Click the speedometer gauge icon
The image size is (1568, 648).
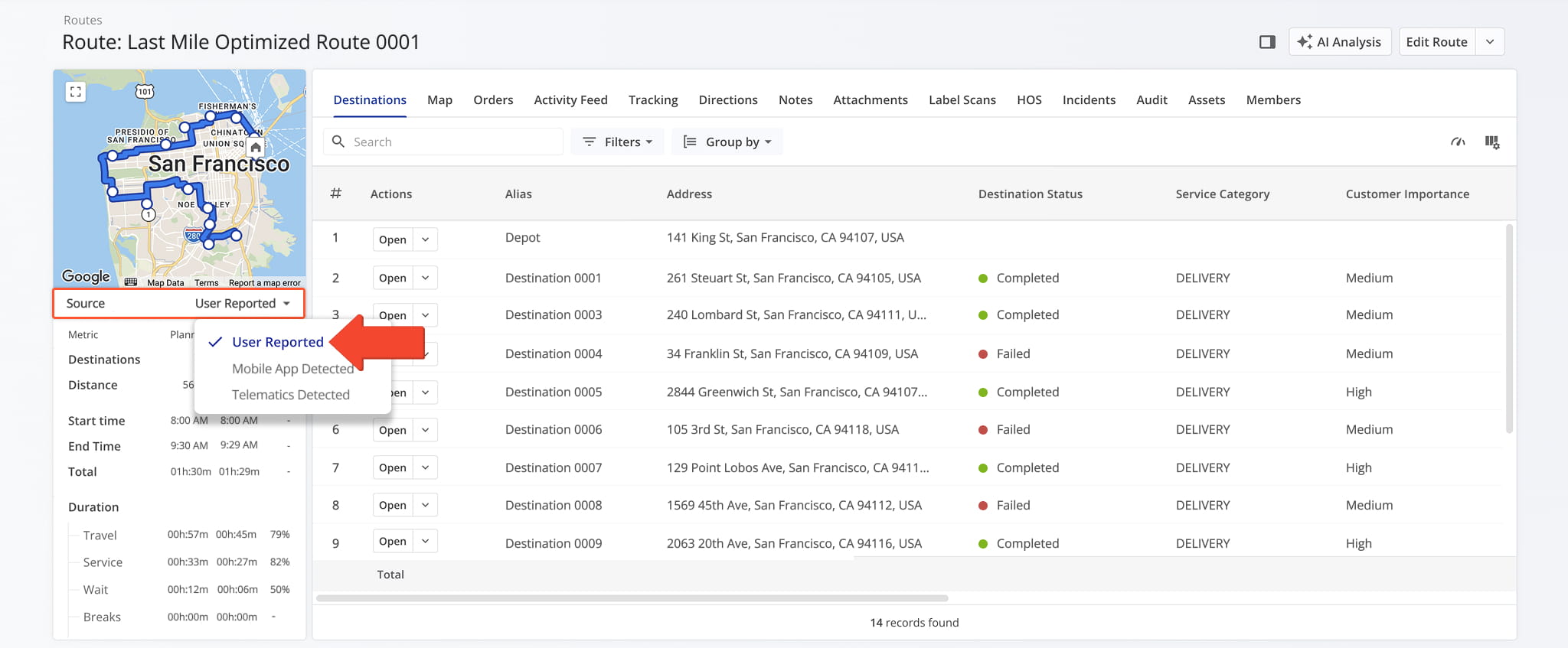pos(1458,142)
